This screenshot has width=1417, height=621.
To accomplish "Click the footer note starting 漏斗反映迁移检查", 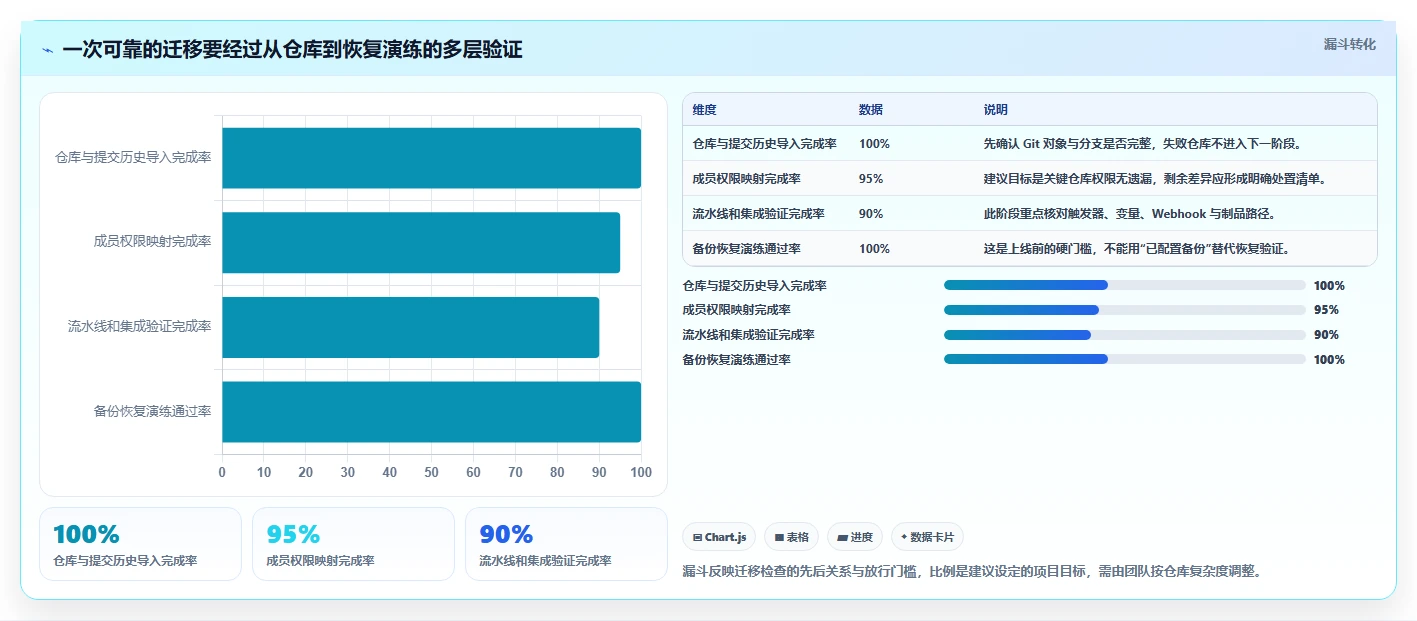I will [971, 572].
